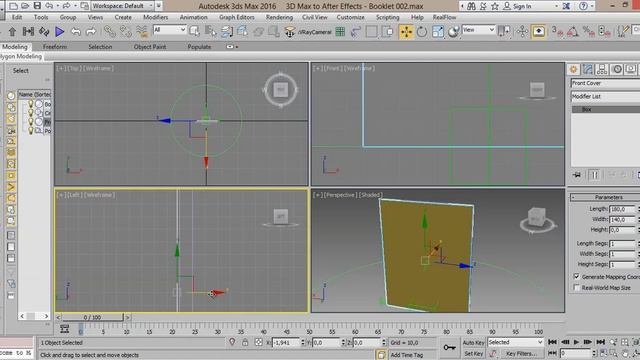Jump to the start frame

(x=552, y=342)
